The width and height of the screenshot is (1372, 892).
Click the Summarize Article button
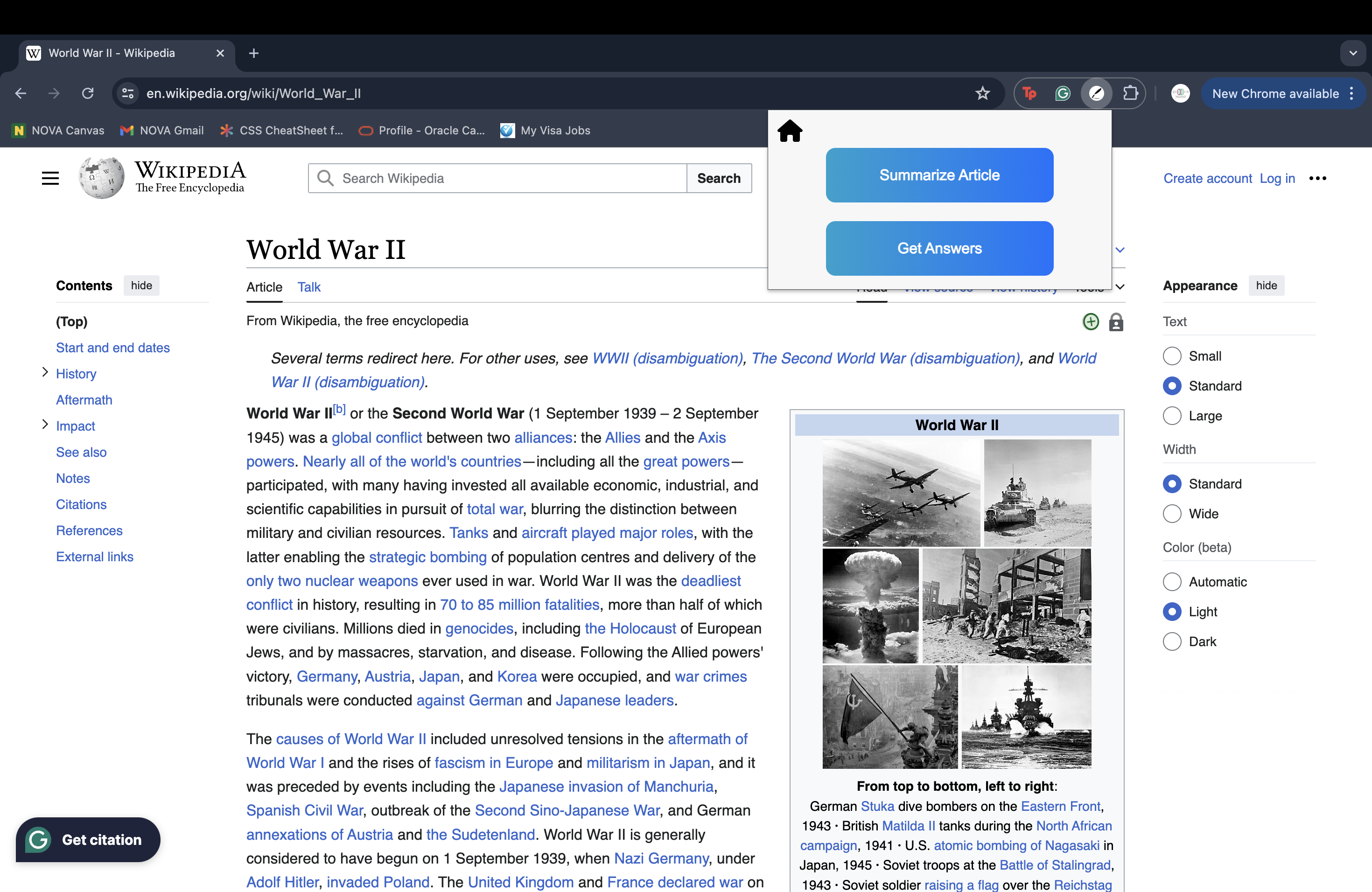(939, 175)
